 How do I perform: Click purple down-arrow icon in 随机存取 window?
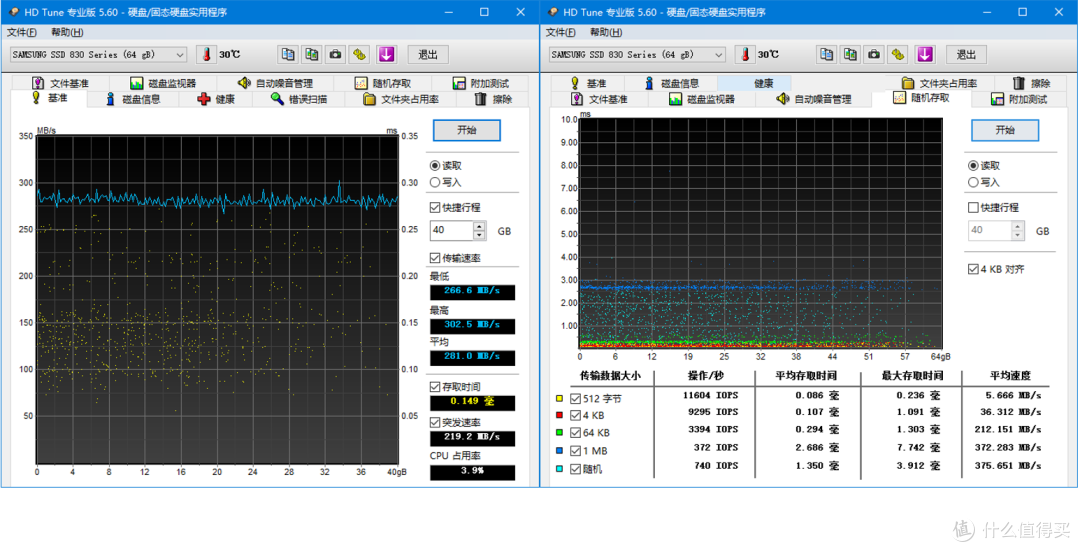[x=924, y=54]
